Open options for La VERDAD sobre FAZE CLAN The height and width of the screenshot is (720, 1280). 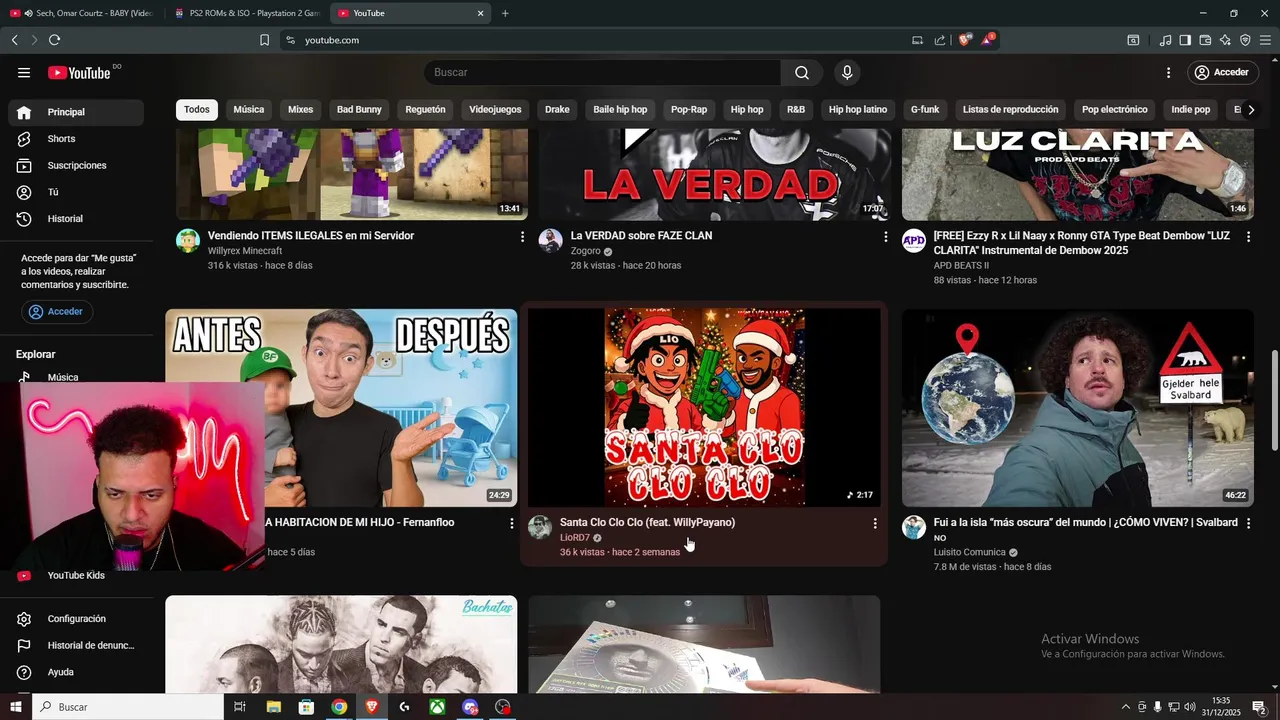(x=885, y=237)
